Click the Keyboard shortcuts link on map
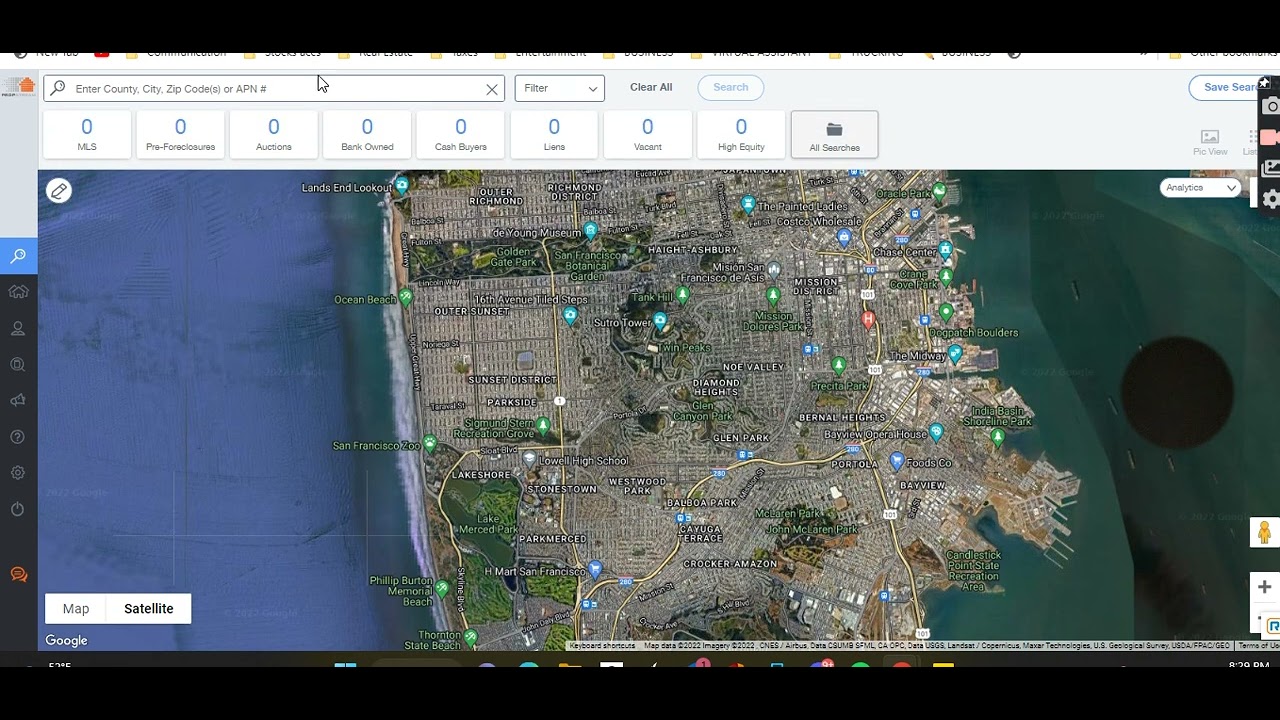Viewport: 1280px width, 720px height. pyautogui.click(x=602, y=646)
